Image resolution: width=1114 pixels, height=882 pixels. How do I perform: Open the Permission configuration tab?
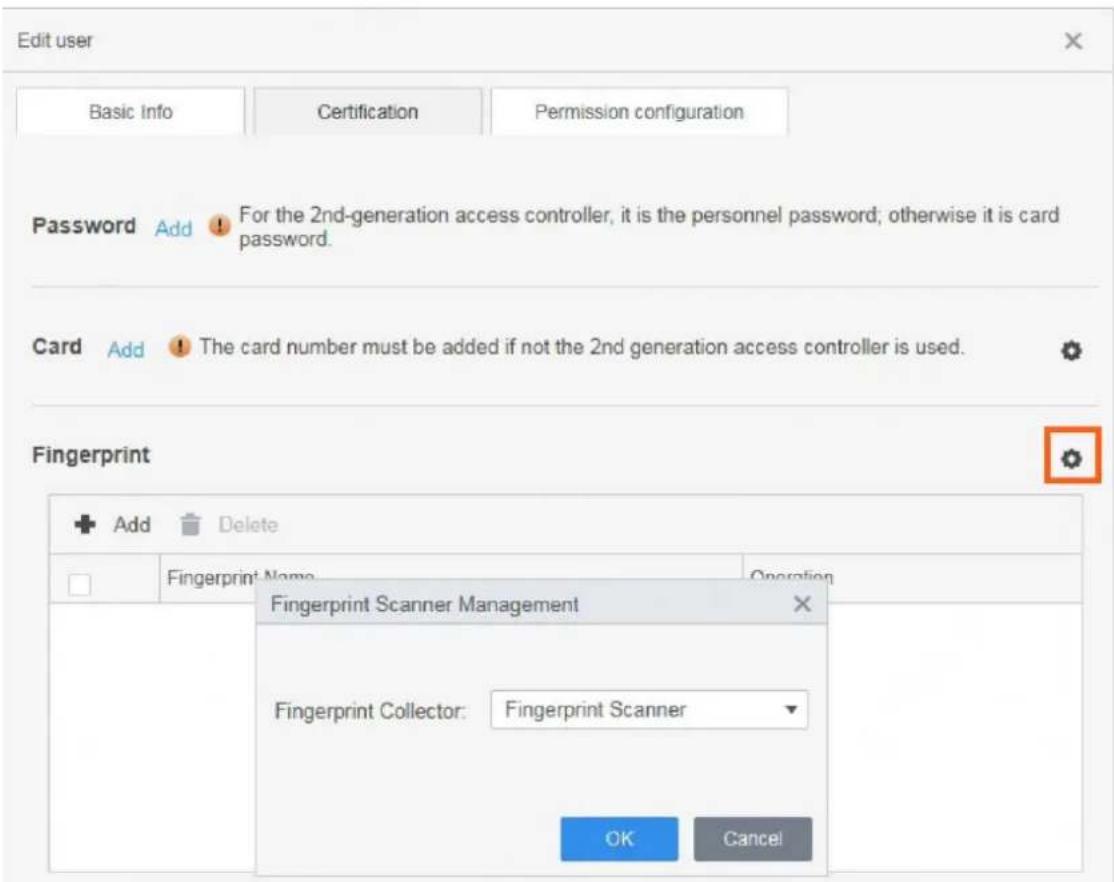(x=639, y=112)
